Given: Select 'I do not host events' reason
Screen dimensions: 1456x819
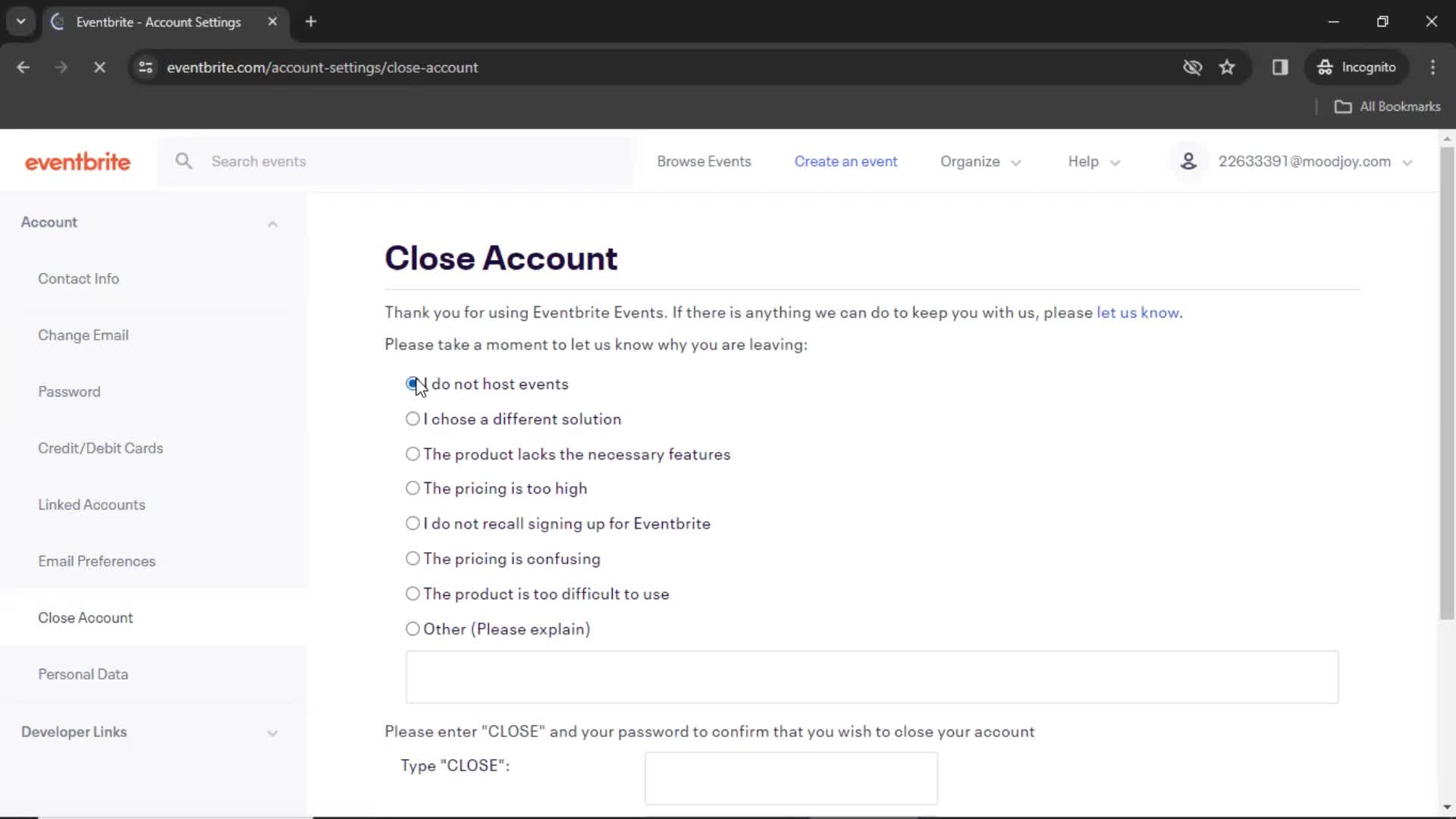Looking at the screenshot, I should pos(413,384).
